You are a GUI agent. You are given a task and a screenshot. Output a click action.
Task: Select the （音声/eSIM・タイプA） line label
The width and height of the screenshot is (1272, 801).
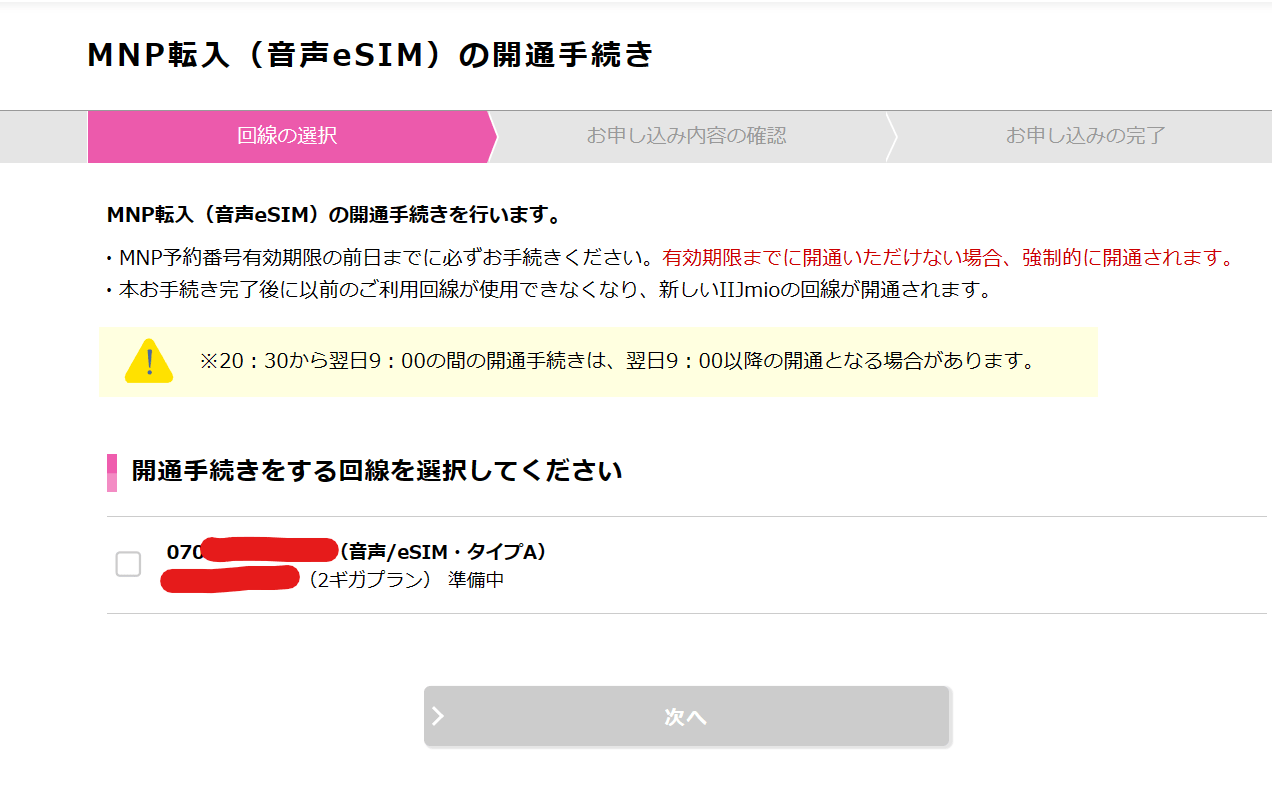coord(443,552)
